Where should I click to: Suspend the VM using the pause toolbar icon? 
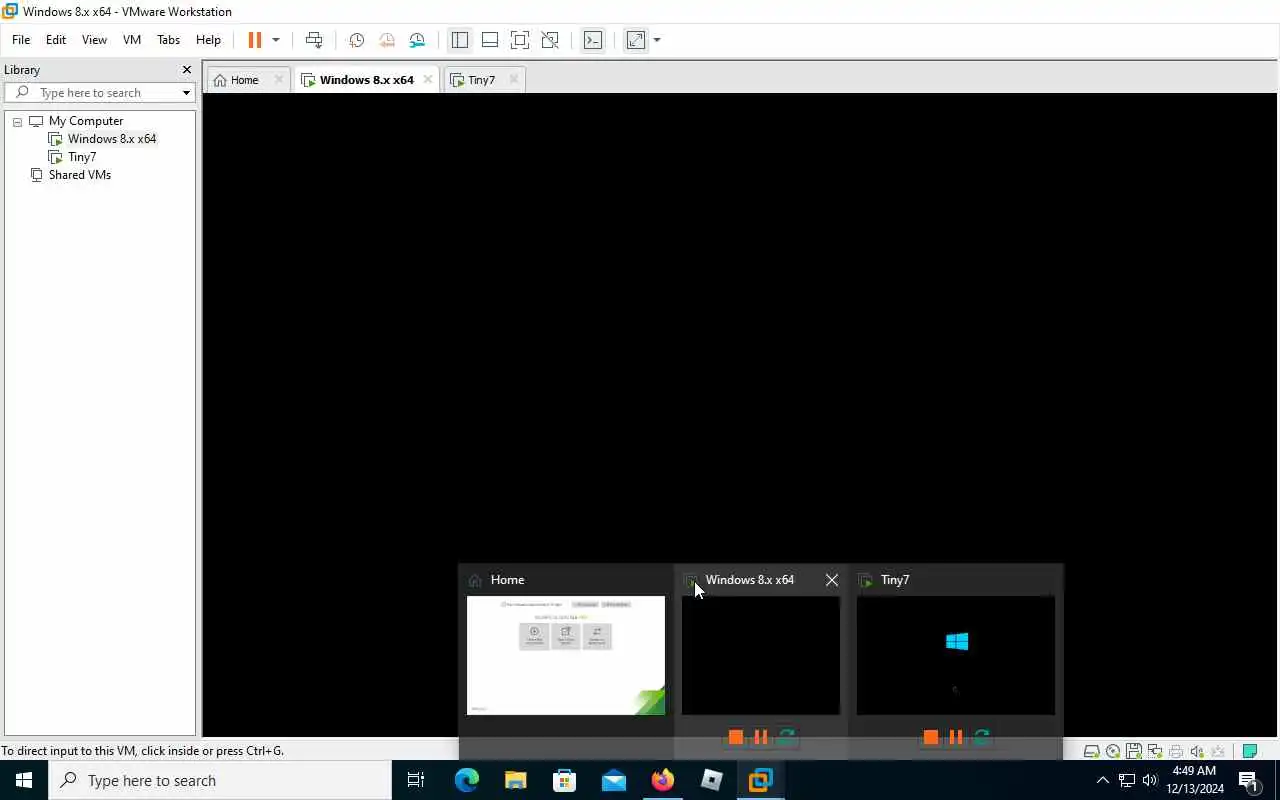click(x=254, y=40)
